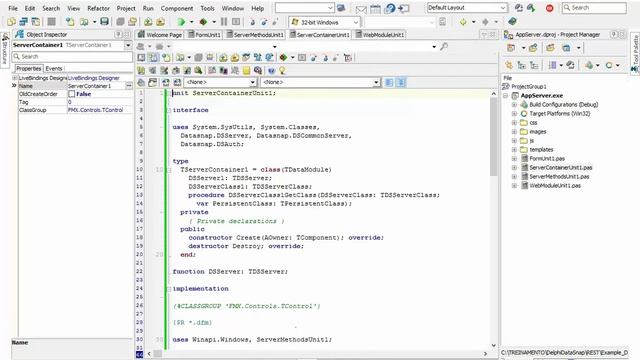Click the Remove file from project icon
640x360 pixels.
tap(160, 22)
